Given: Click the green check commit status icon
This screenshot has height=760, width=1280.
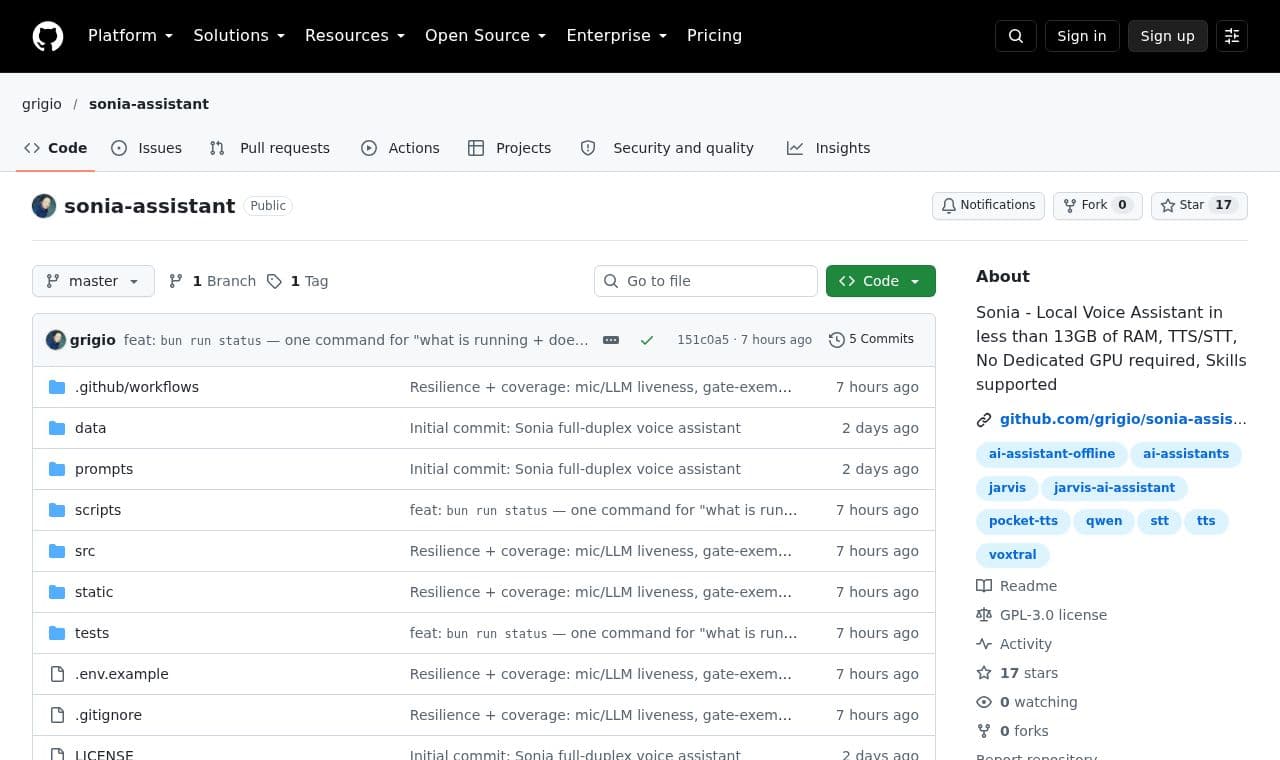Looking at the screenshot, I should click(647, 340).
